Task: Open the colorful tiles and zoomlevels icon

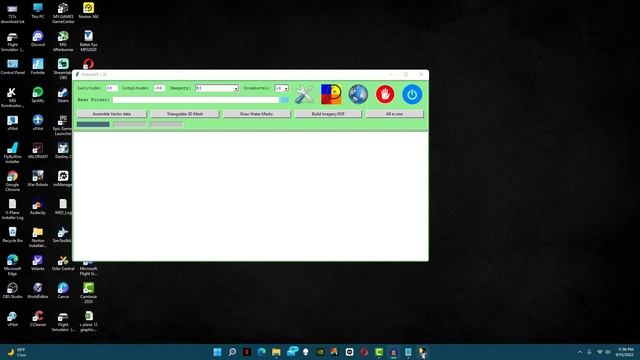Action: click(x=331, y=94)
